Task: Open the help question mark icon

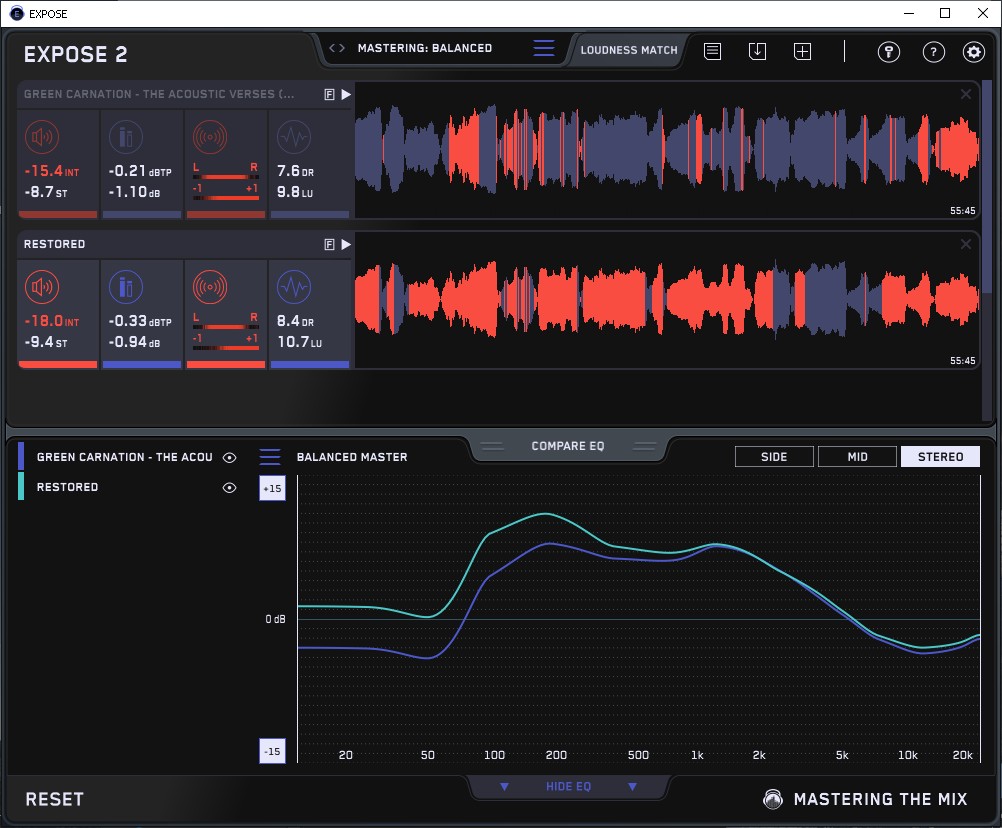Action: pyautogui.click(x=933, y=52)
